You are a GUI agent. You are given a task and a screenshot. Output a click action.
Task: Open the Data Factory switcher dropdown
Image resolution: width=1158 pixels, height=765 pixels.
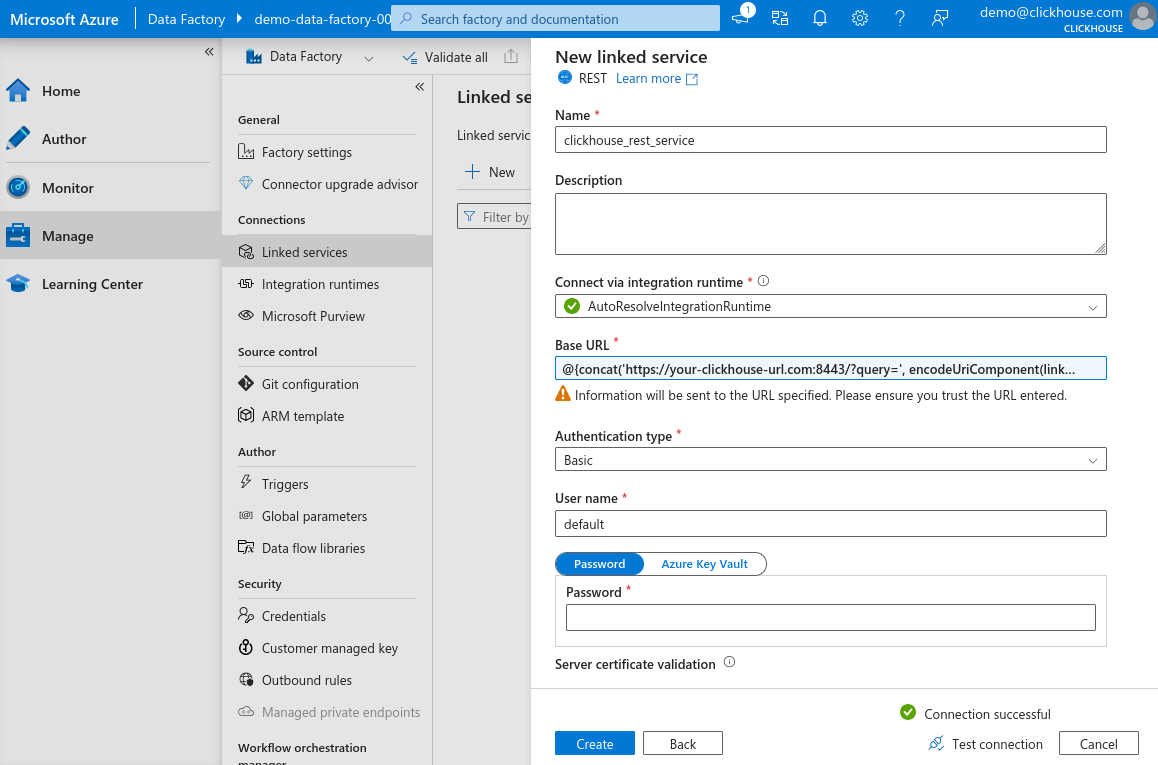pos(369,57)
